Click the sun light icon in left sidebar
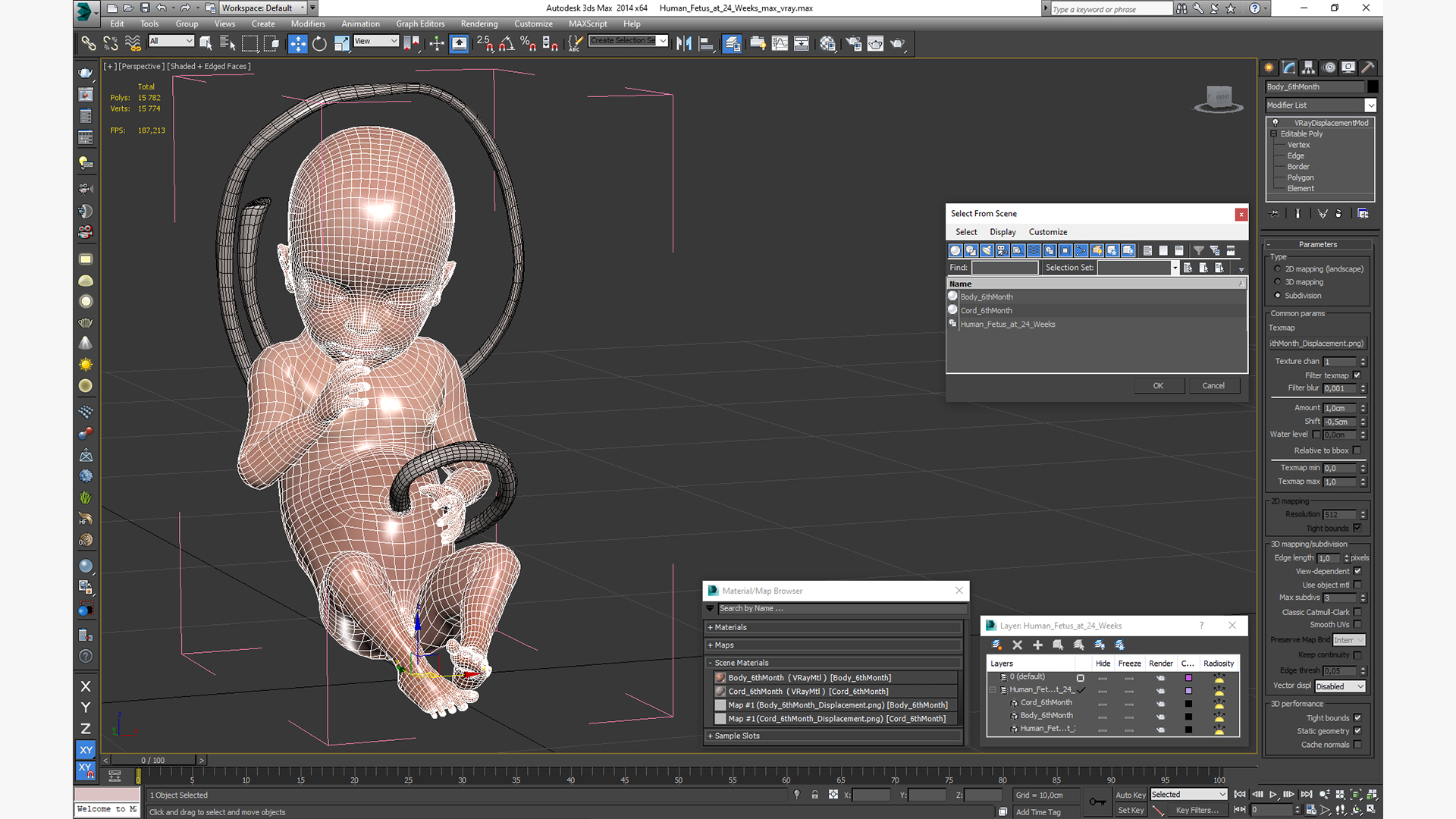Viewport: 1456px width, 819px height. tap(86, 365)
